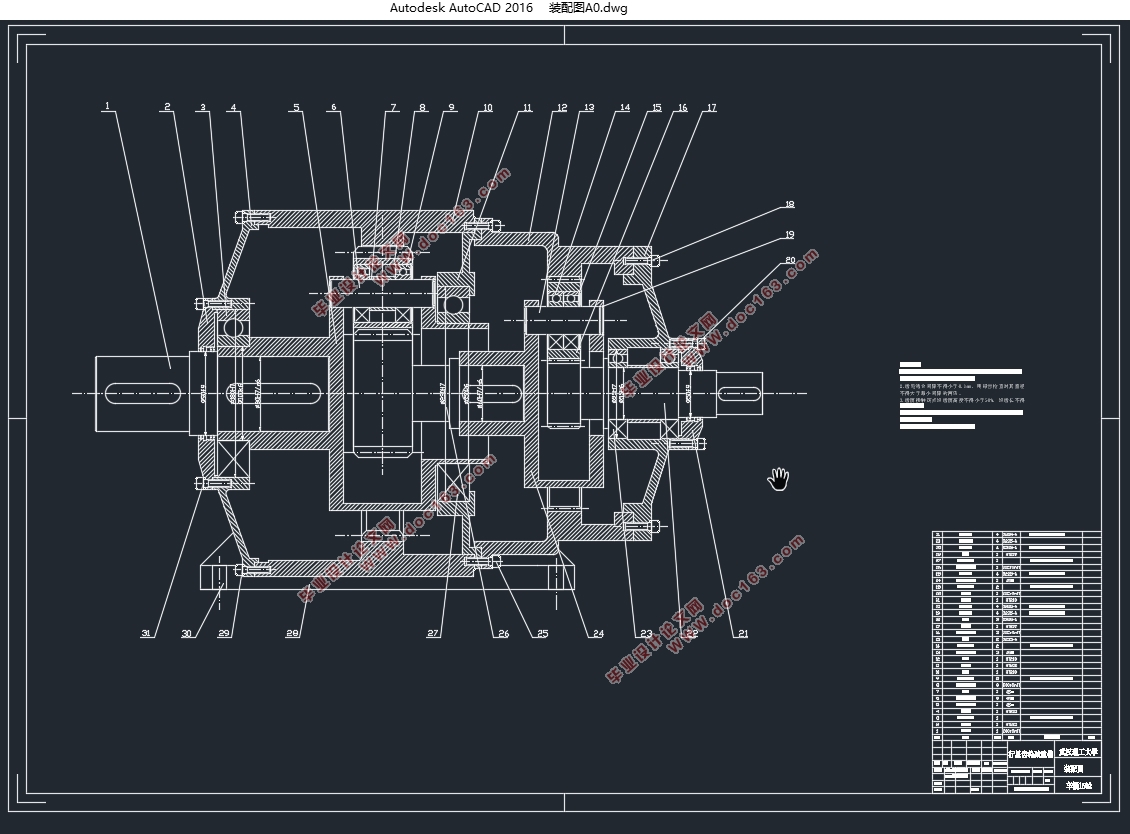Pick part callout number 9
This screenshot has height=834, width=1130.
[x=452, y=107]
